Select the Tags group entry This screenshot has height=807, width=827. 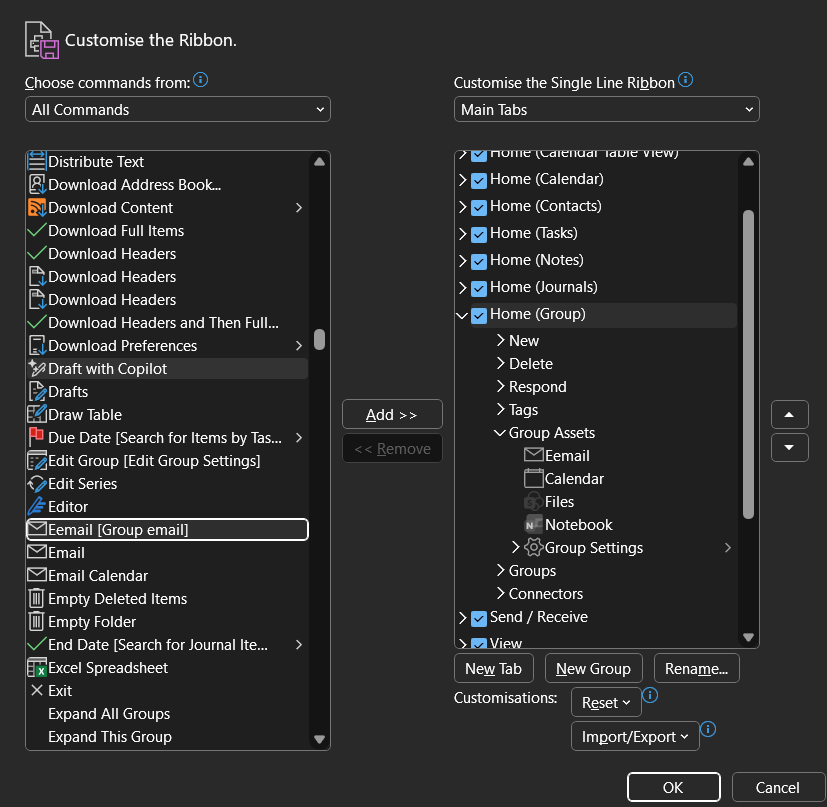coord(523,409)
